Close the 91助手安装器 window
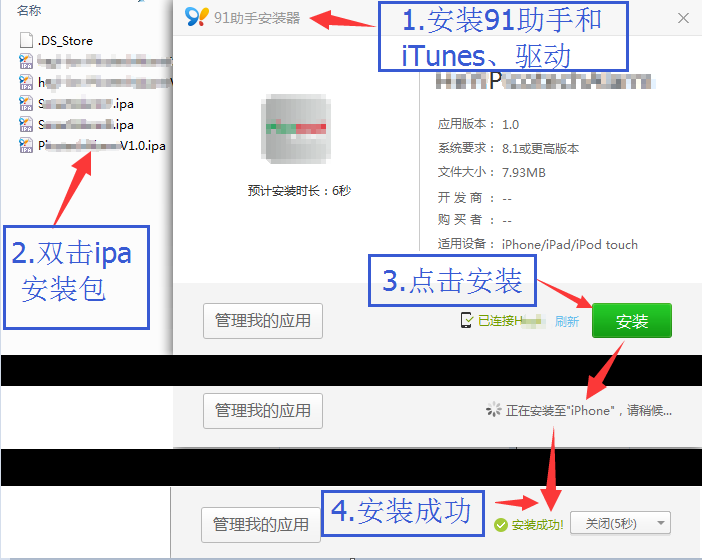The width and height of the screenshot is (702, 560). [683, 18]
